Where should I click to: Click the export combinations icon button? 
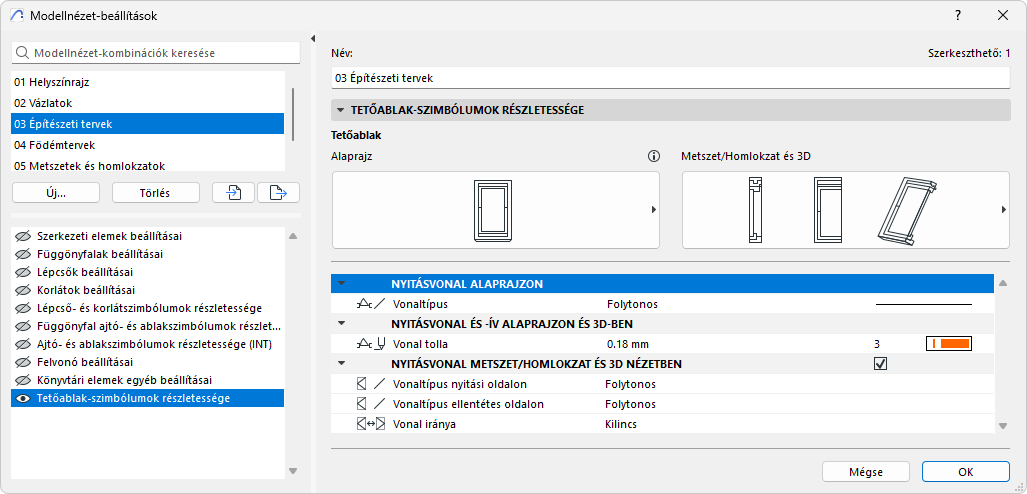(x=278, y=193)
